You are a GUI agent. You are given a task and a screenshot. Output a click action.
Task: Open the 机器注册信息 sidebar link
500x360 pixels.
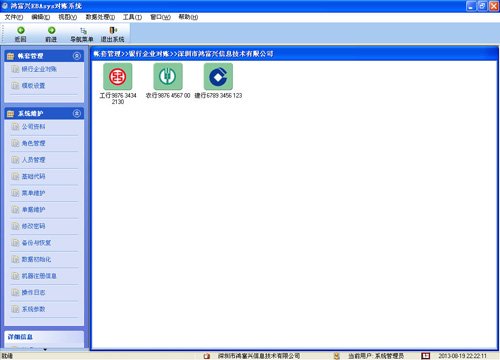(x=39, y=276)
